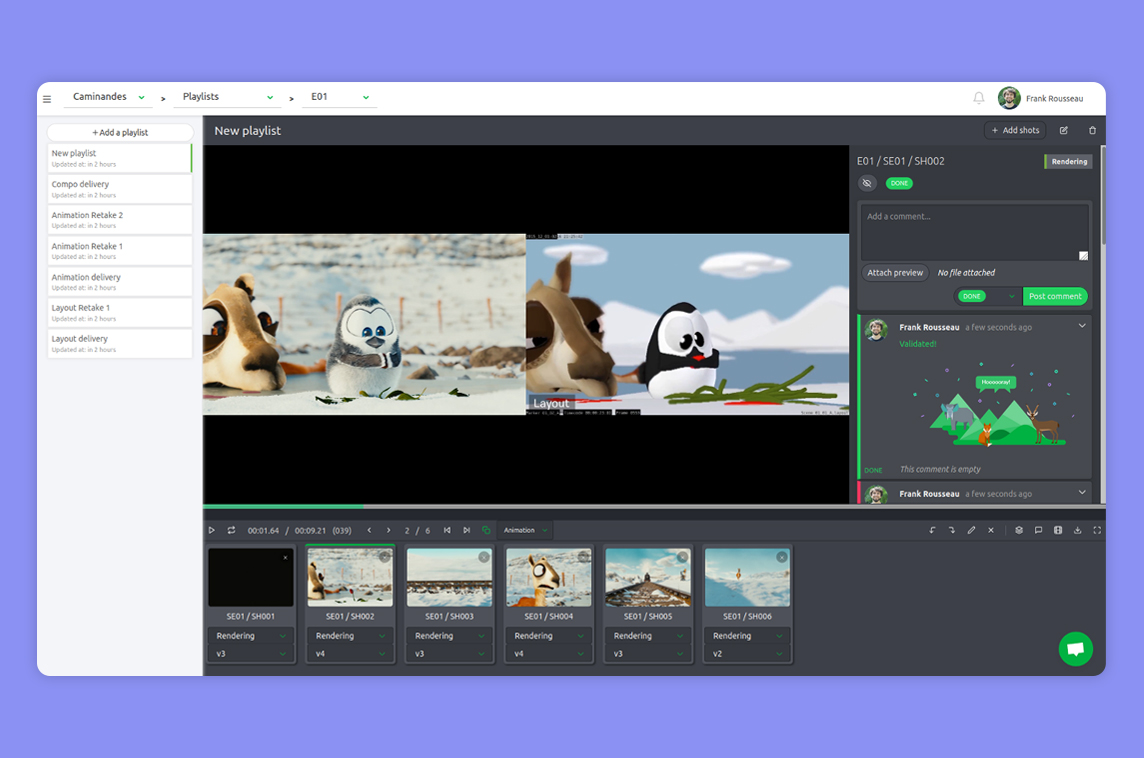Remove SH004 from the playlist
This screenshot has width=1144, height=758.
click(583, 557)
